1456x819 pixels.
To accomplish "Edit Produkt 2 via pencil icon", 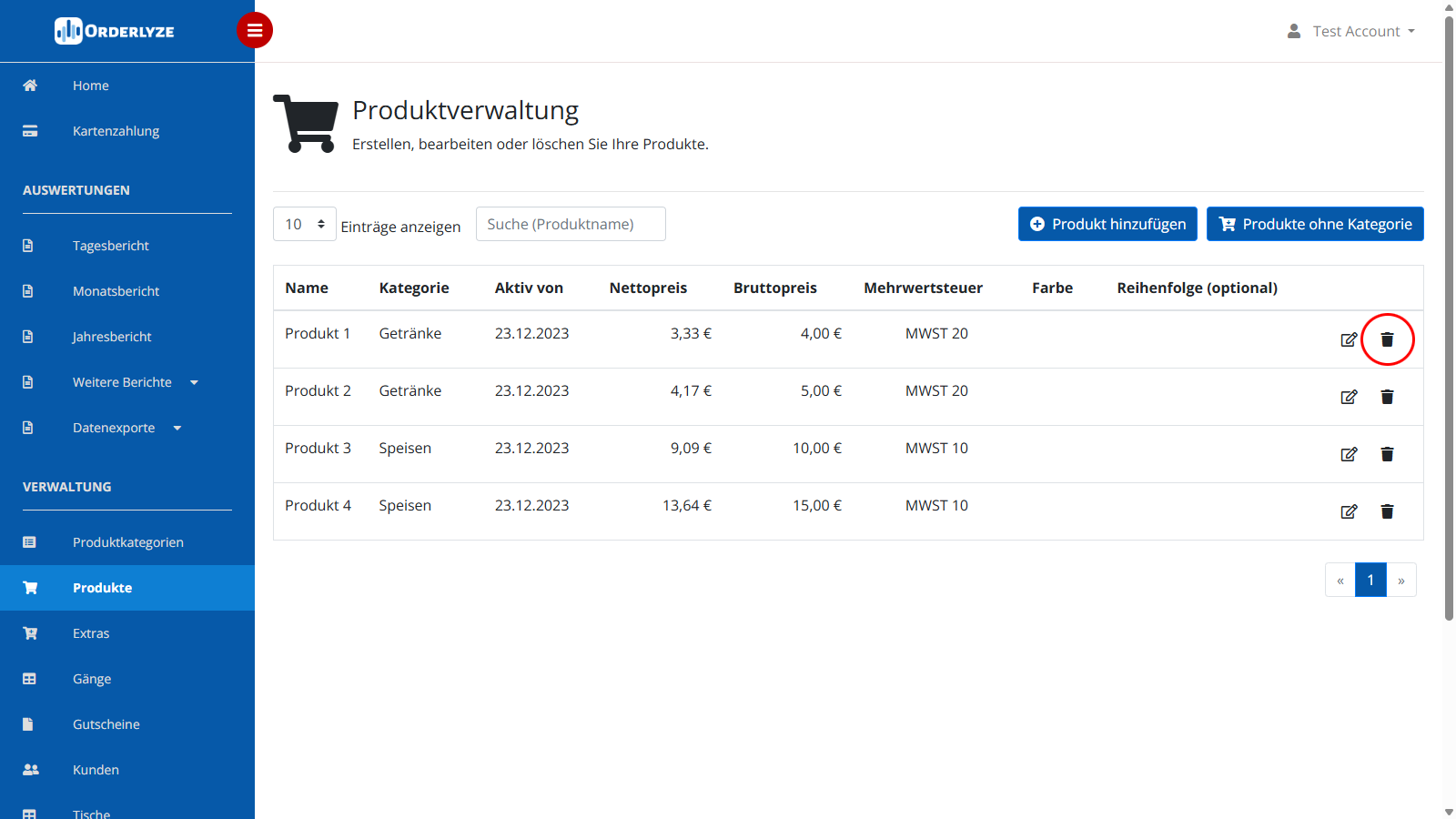I will [1350, 397].
